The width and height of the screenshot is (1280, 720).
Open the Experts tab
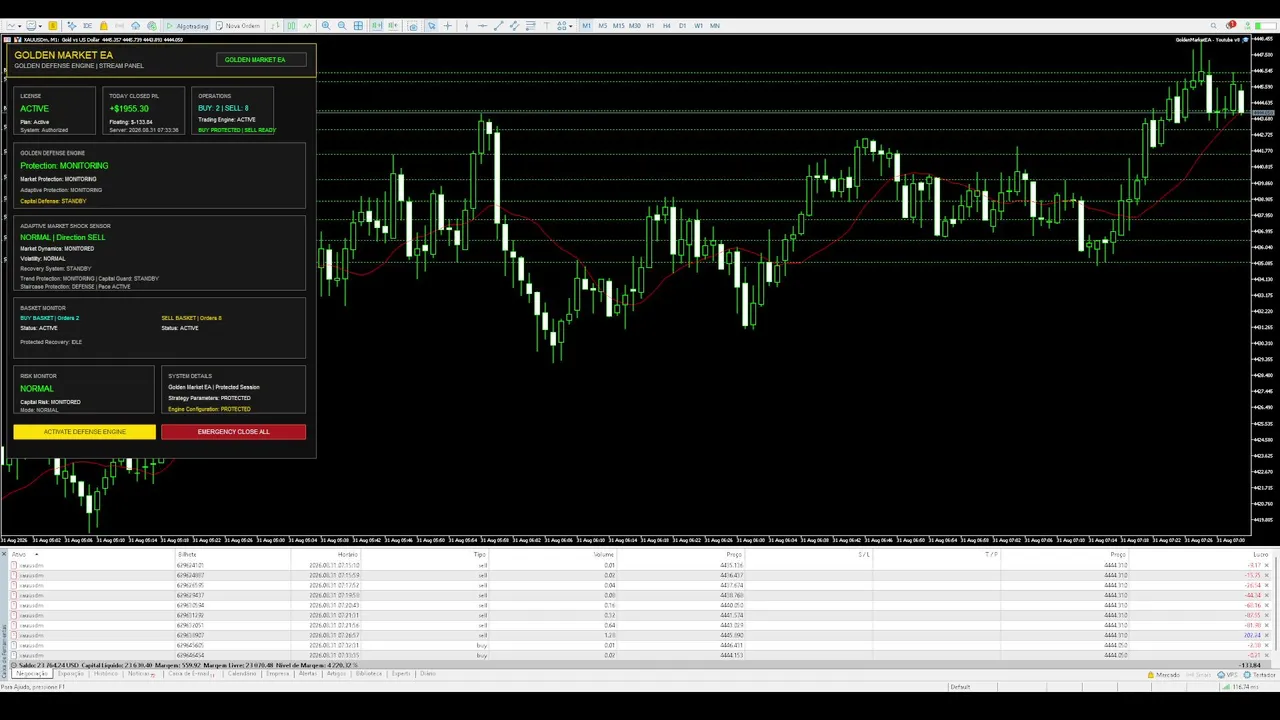tap(401, 674)
